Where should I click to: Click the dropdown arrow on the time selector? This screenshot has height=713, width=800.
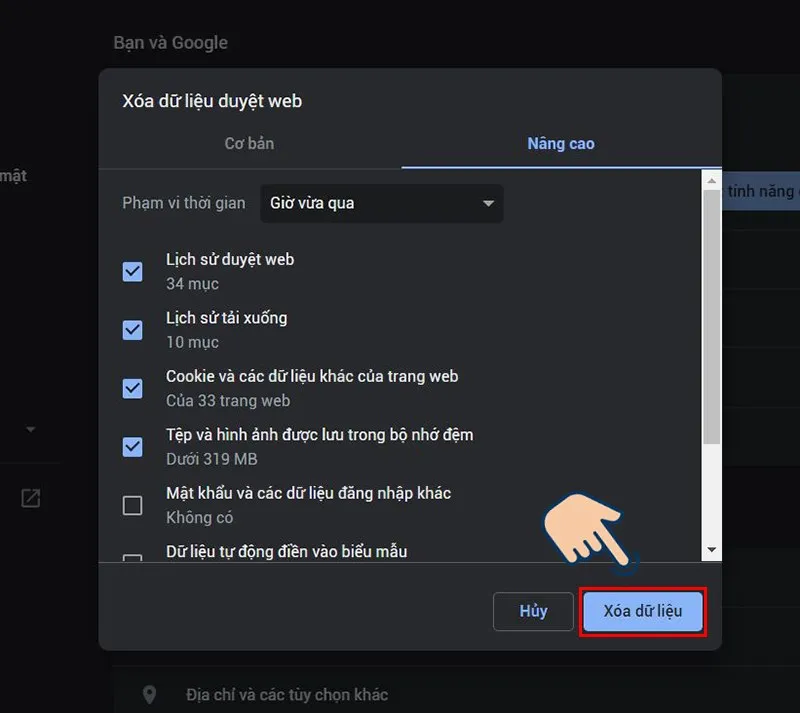click(489, 203)
